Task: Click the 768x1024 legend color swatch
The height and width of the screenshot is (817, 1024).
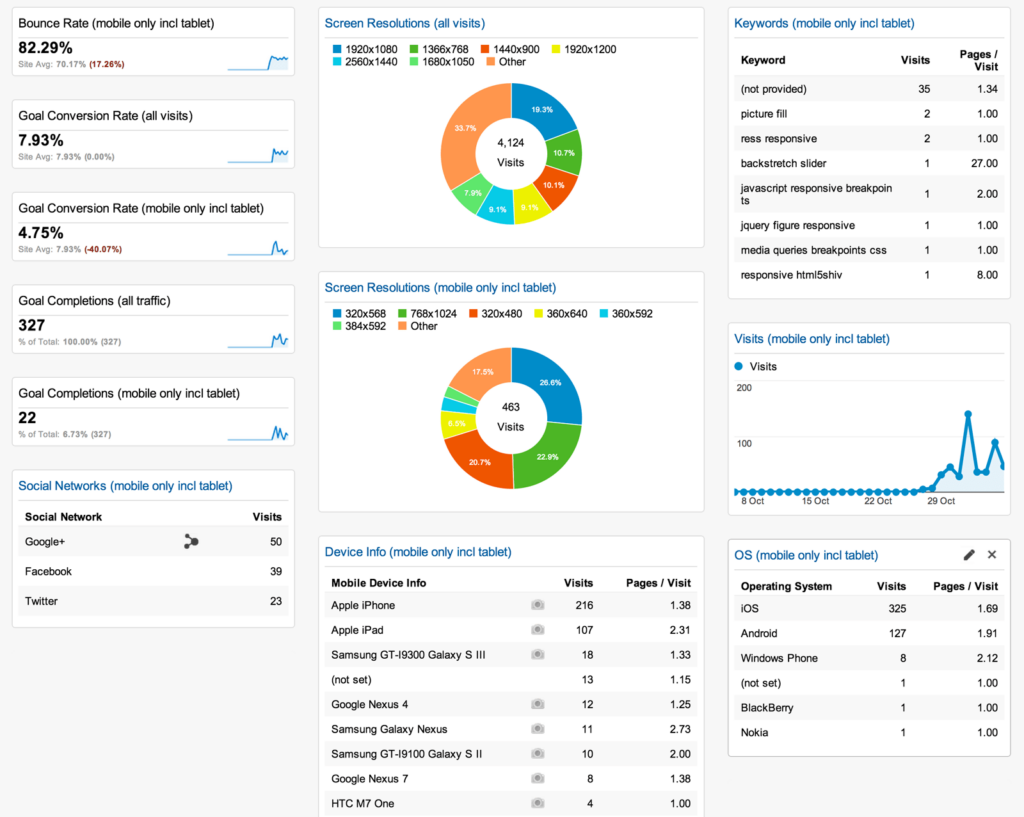Action: pyautogui.click(x=402, y=313)
